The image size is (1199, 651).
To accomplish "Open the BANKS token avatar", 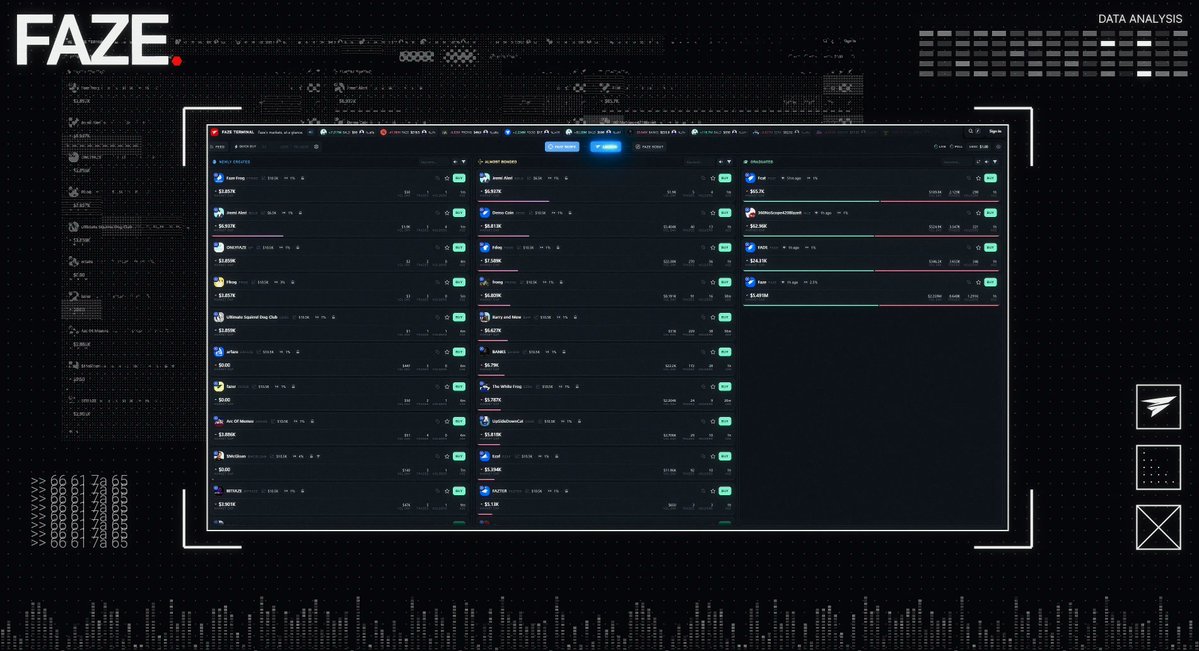I will click(x=485, y=352).
